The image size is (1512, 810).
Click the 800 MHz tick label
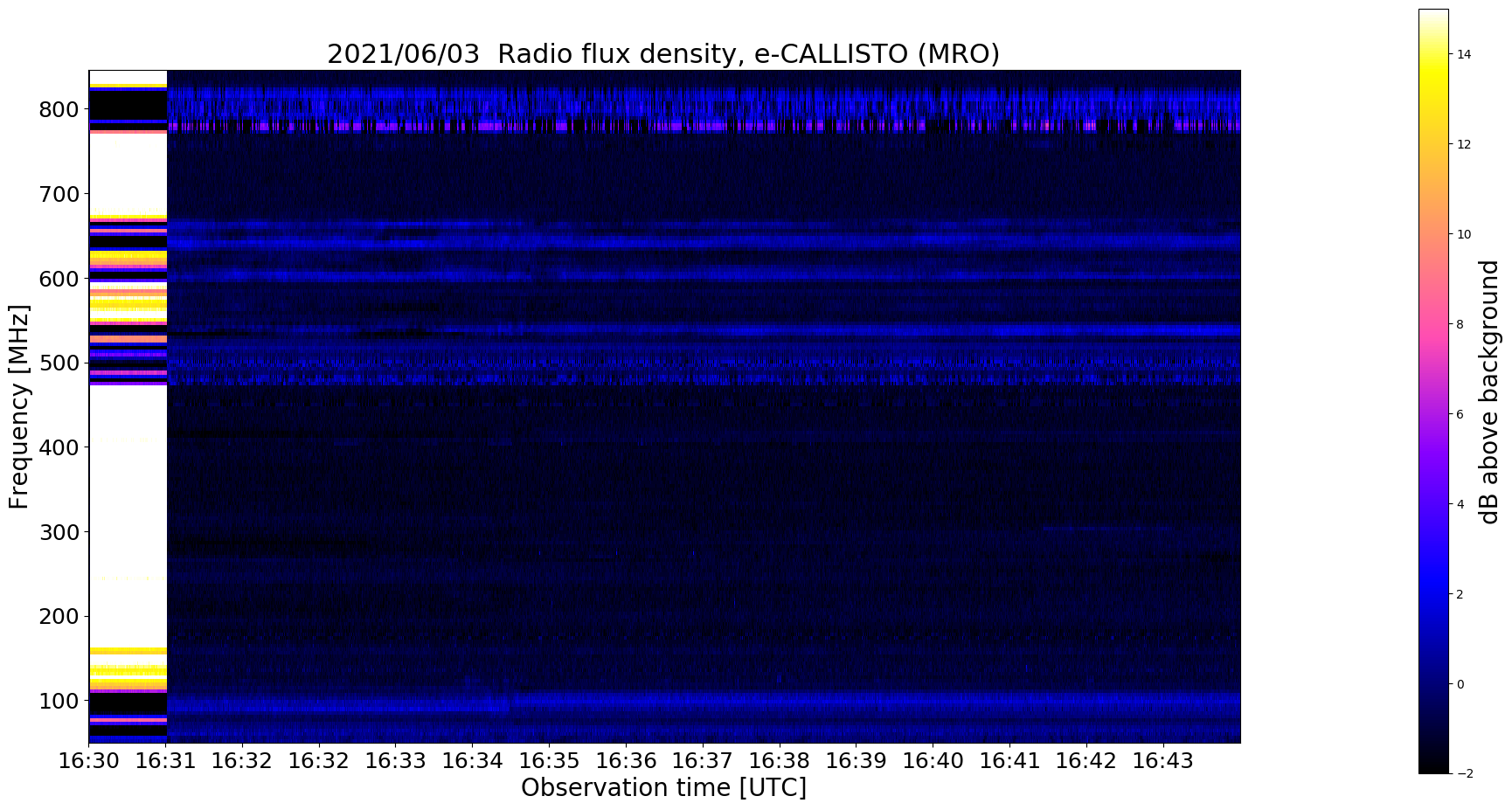tap(59, 109)
